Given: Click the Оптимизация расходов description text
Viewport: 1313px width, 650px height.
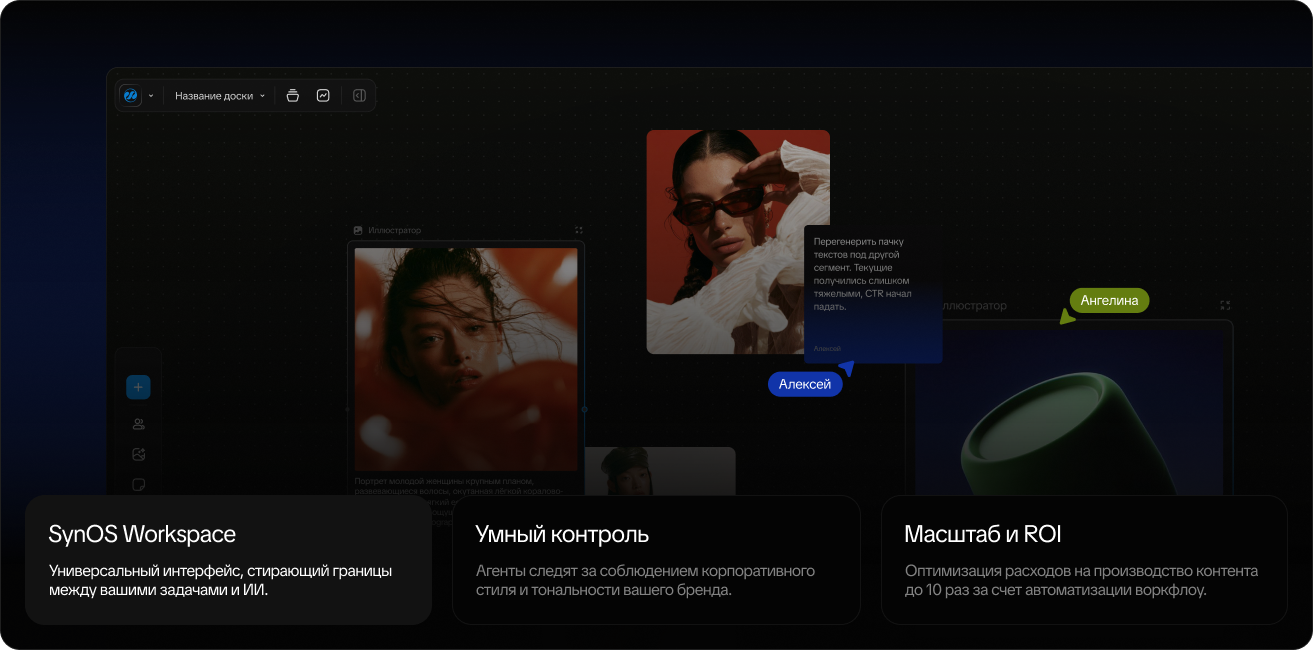Looking at the screenshot, I should coord(1081,580).
